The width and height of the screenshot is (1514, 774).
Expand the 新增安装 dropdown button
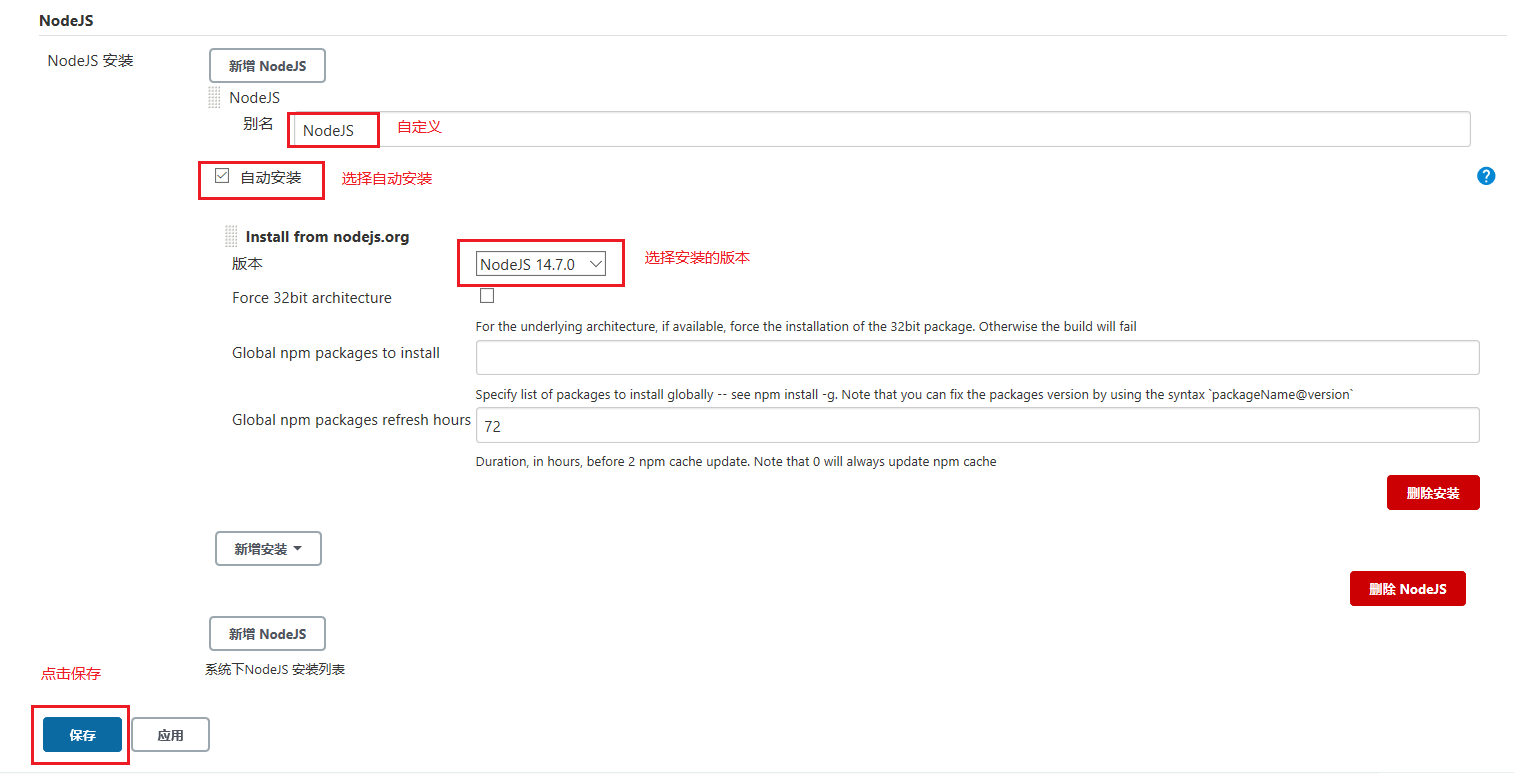(x=268, y=549)
